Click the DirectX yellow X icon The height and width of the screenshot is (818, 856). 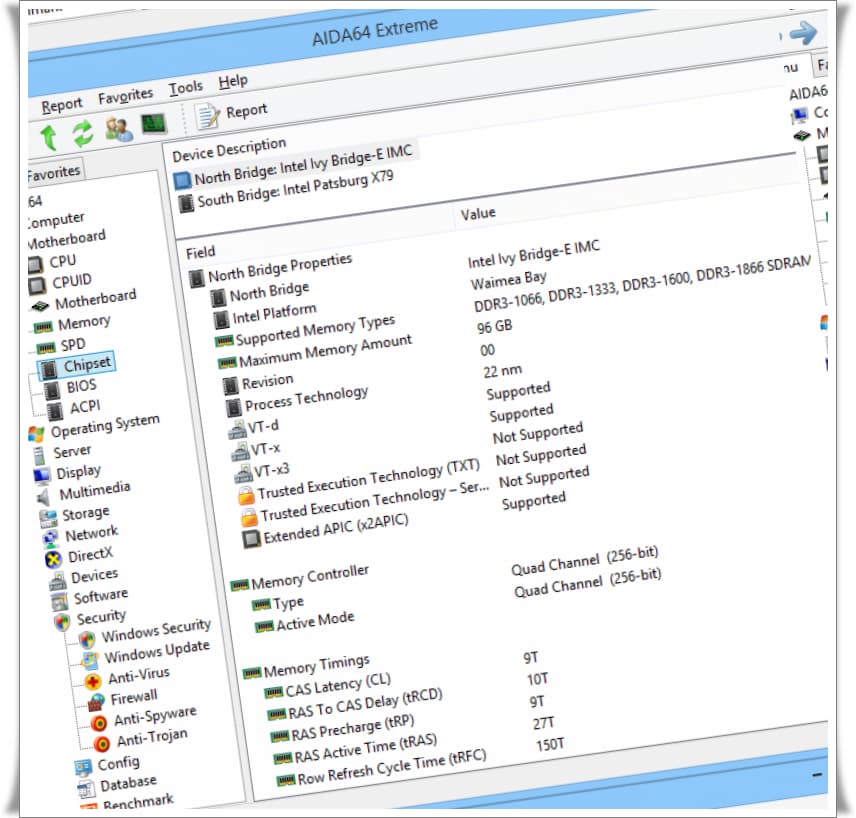click(x=53, y=560)
